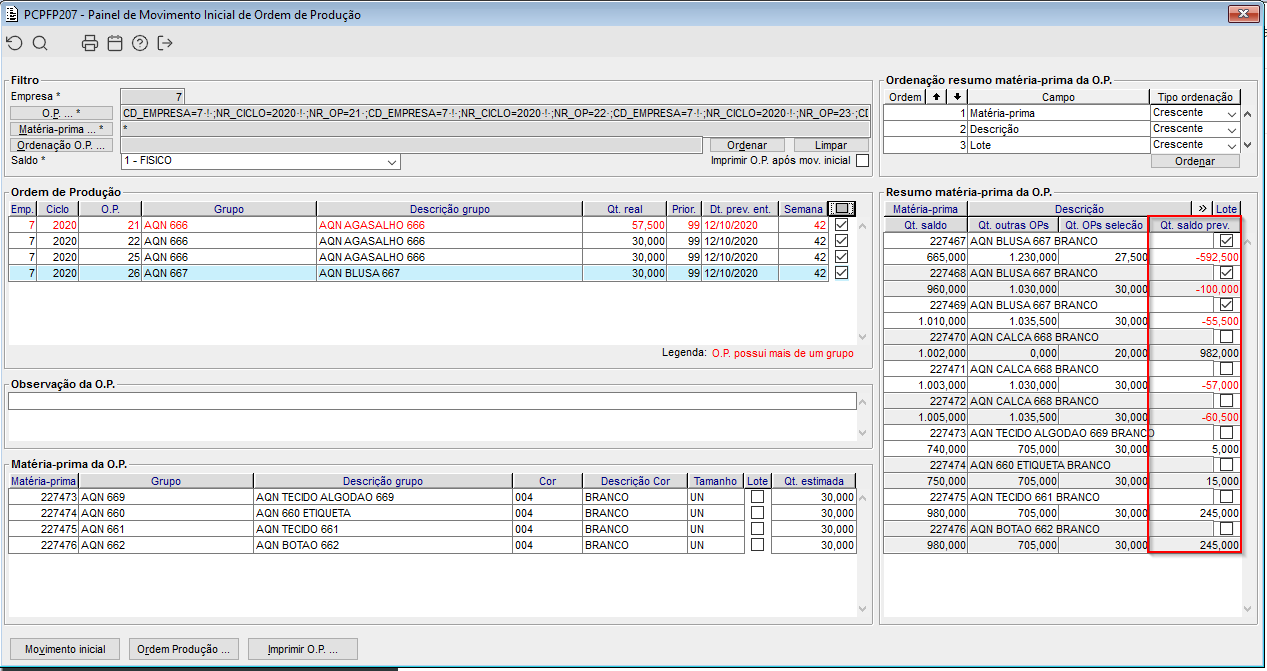Check Lote box for 227474 AQN 660 ETIQUETA BRANCO
The height and width of the screenshot is (671, 1267).
1226,465
